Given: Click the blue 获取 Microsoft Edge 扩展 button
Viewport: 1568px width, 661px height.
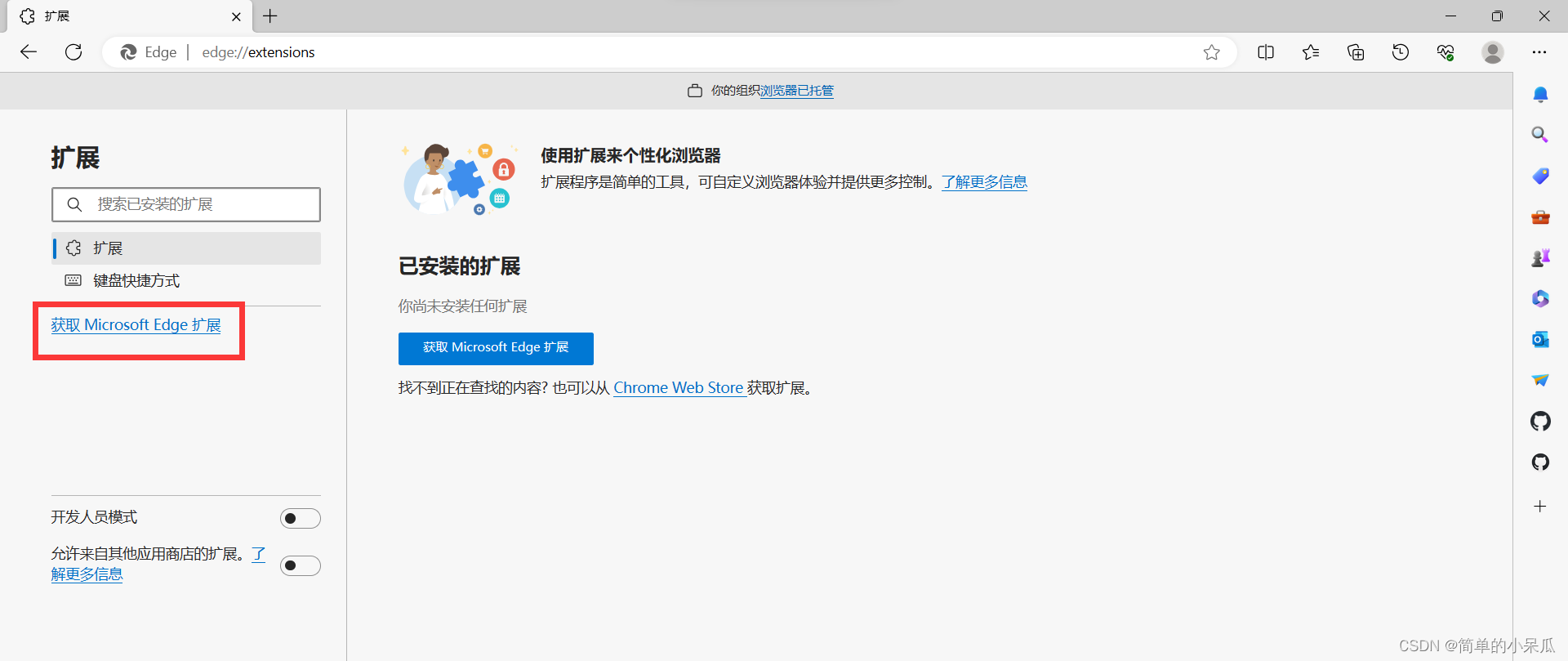Looking at the screenshot, I should (x=496, y=348).
